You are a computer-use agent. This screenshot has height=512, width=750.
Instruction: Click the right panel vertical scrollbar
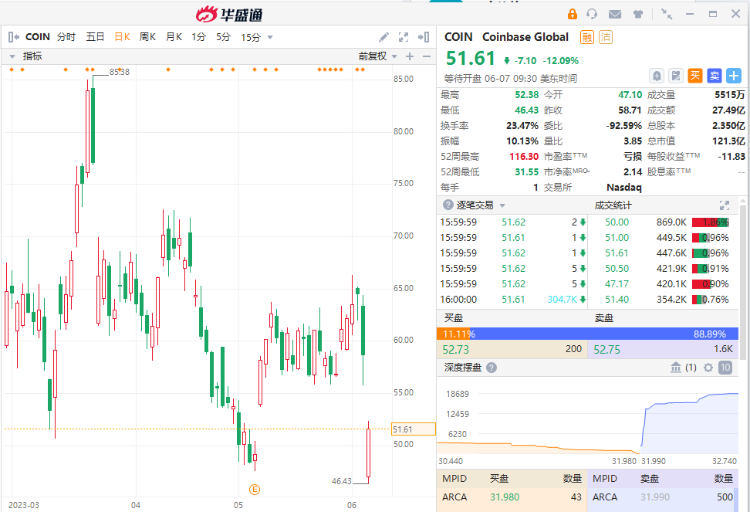click(743, 282)
